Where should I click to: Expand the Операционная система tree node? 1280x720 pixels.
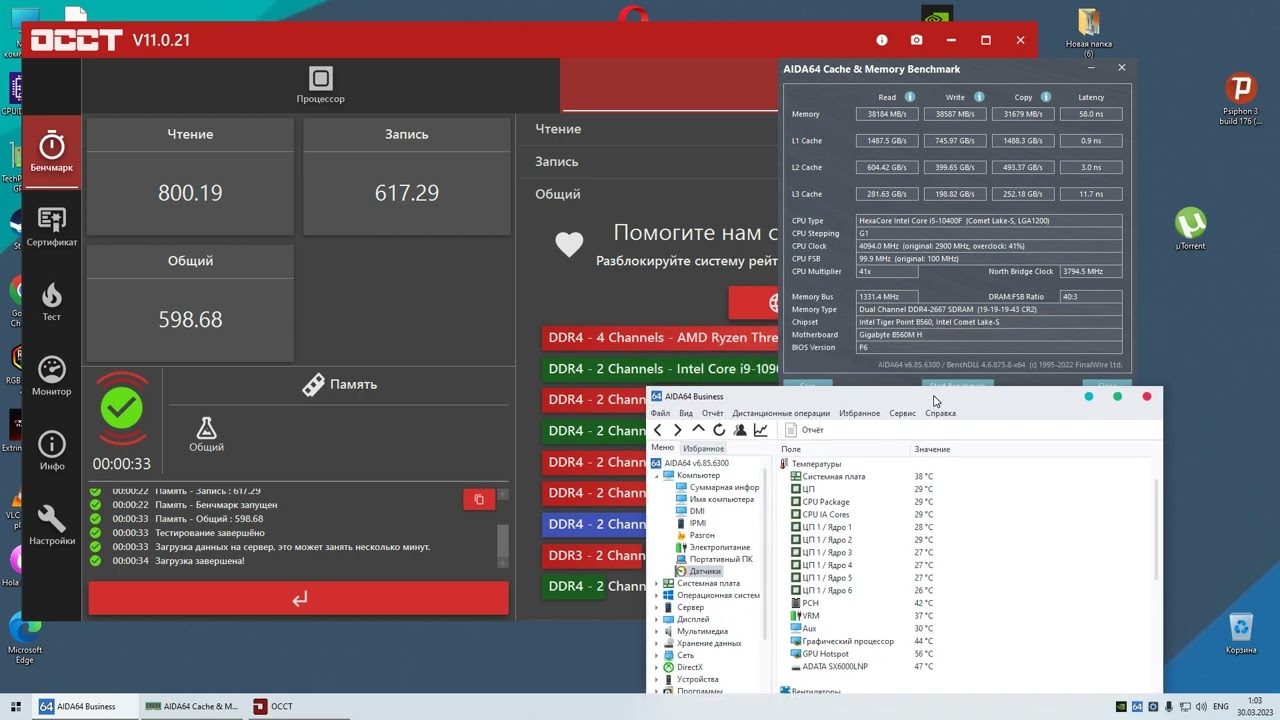click(657, 595)
